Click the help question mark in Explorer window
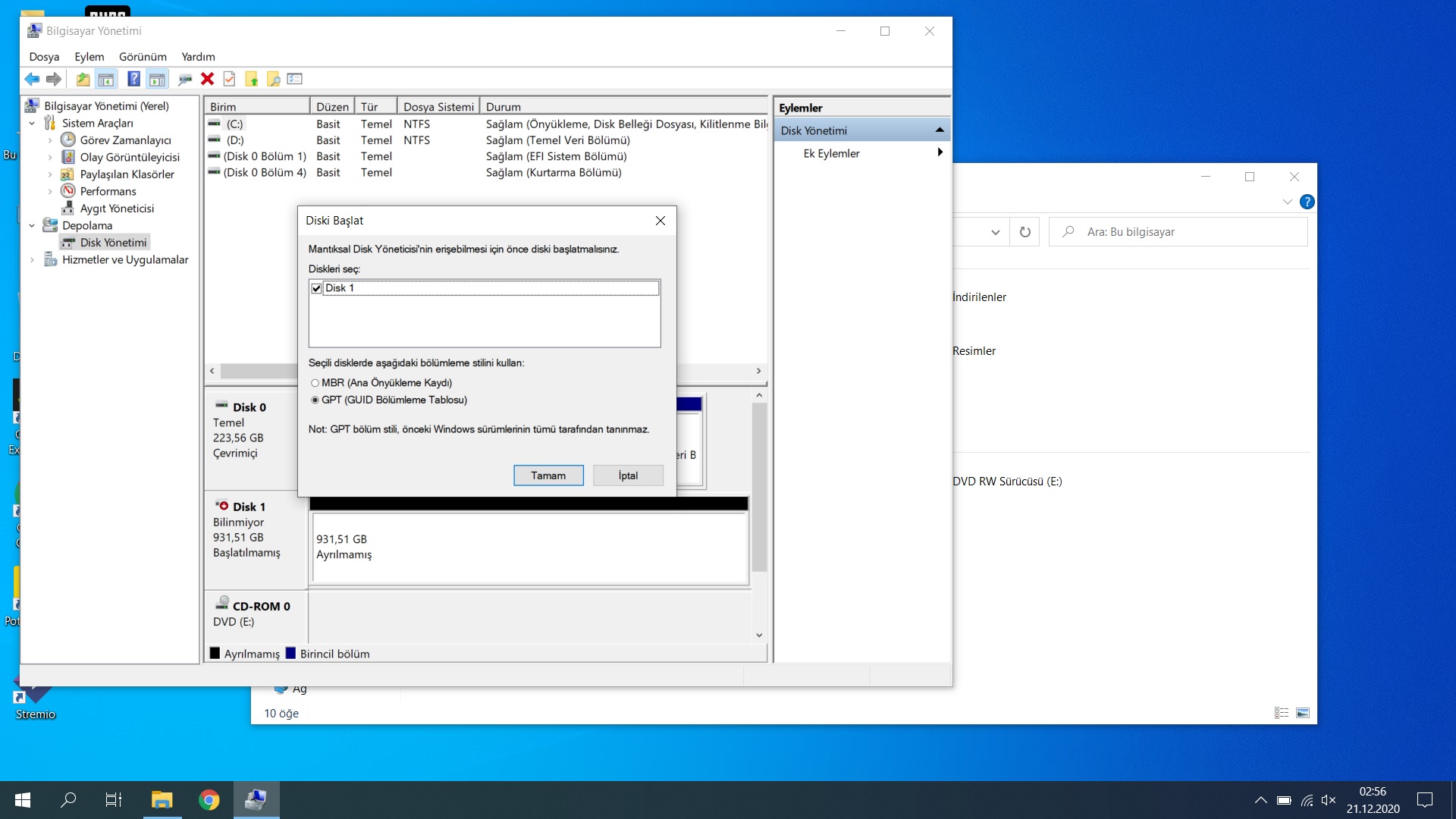The height and width of the screenshot is (819, 1456). click(1307, 202)
